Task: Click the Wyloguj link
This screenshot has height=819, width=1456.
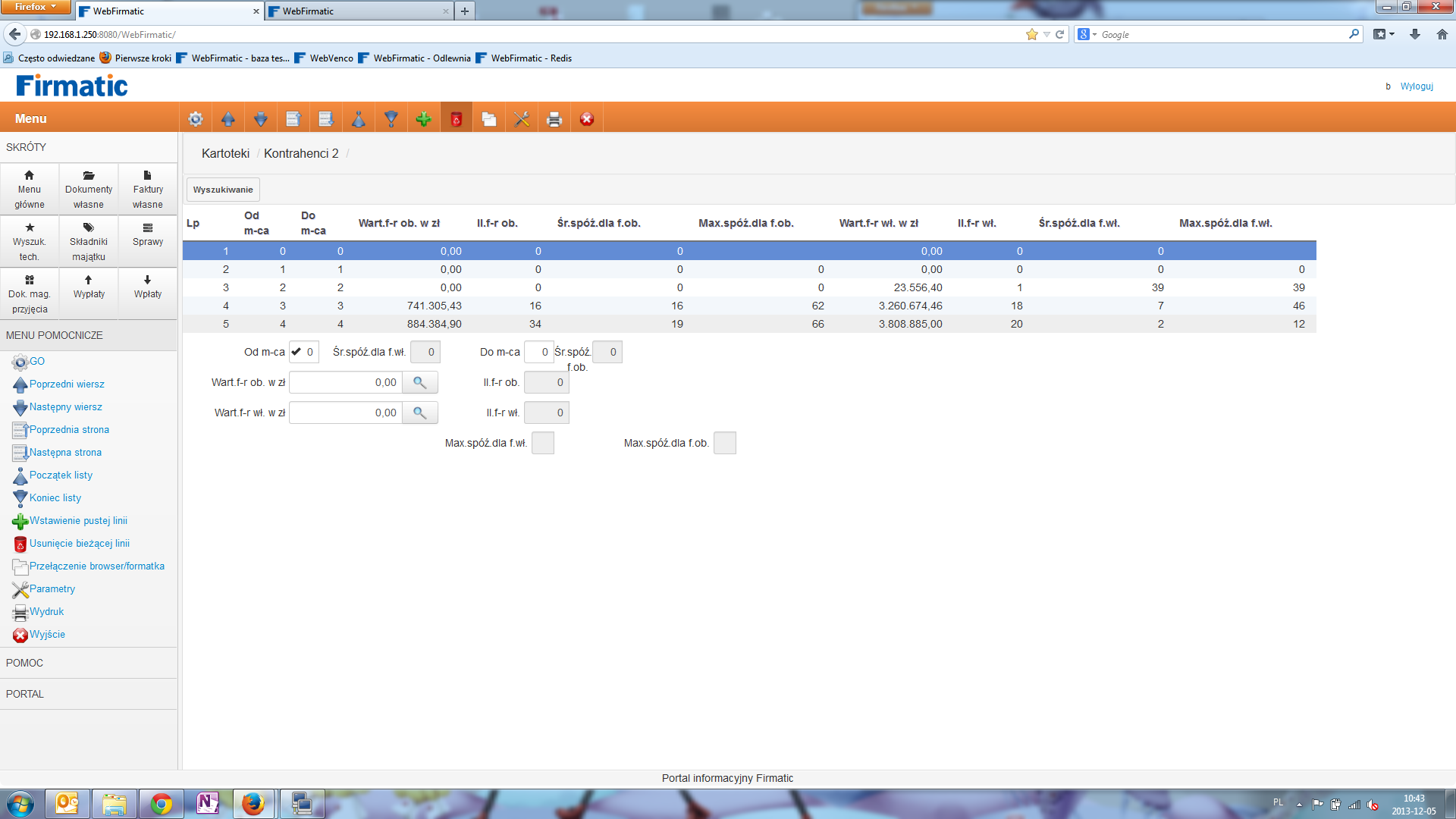Action: click(1417, 86)
